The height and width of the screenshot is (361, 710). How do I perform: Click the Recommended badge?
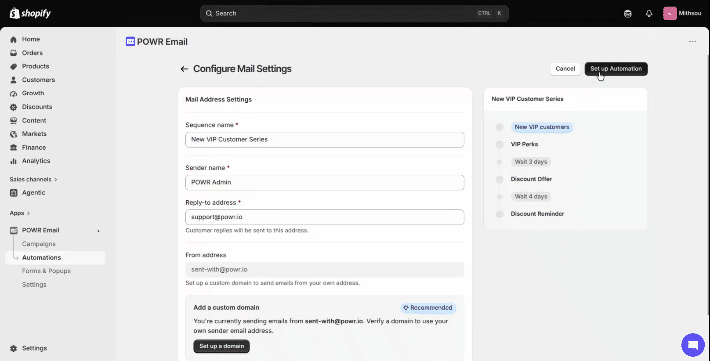(428, 308)
